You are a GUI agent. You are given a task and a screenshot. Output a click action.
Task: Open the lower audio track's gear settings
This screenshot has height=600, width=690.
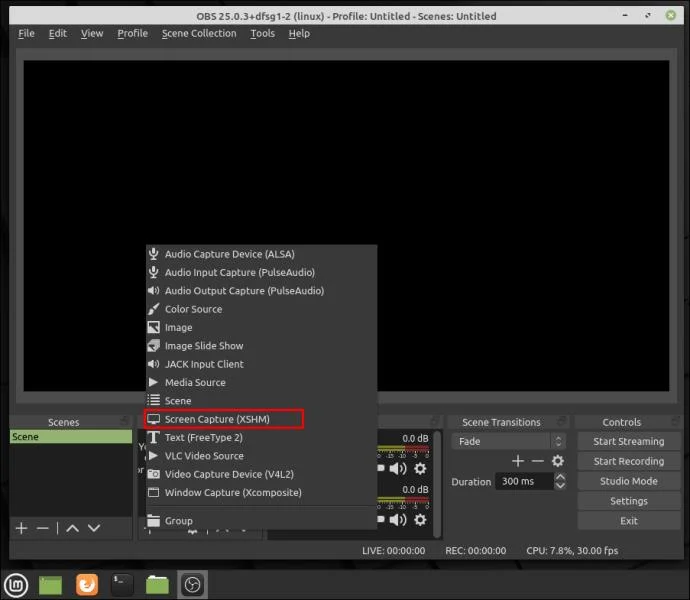point(420,520)
